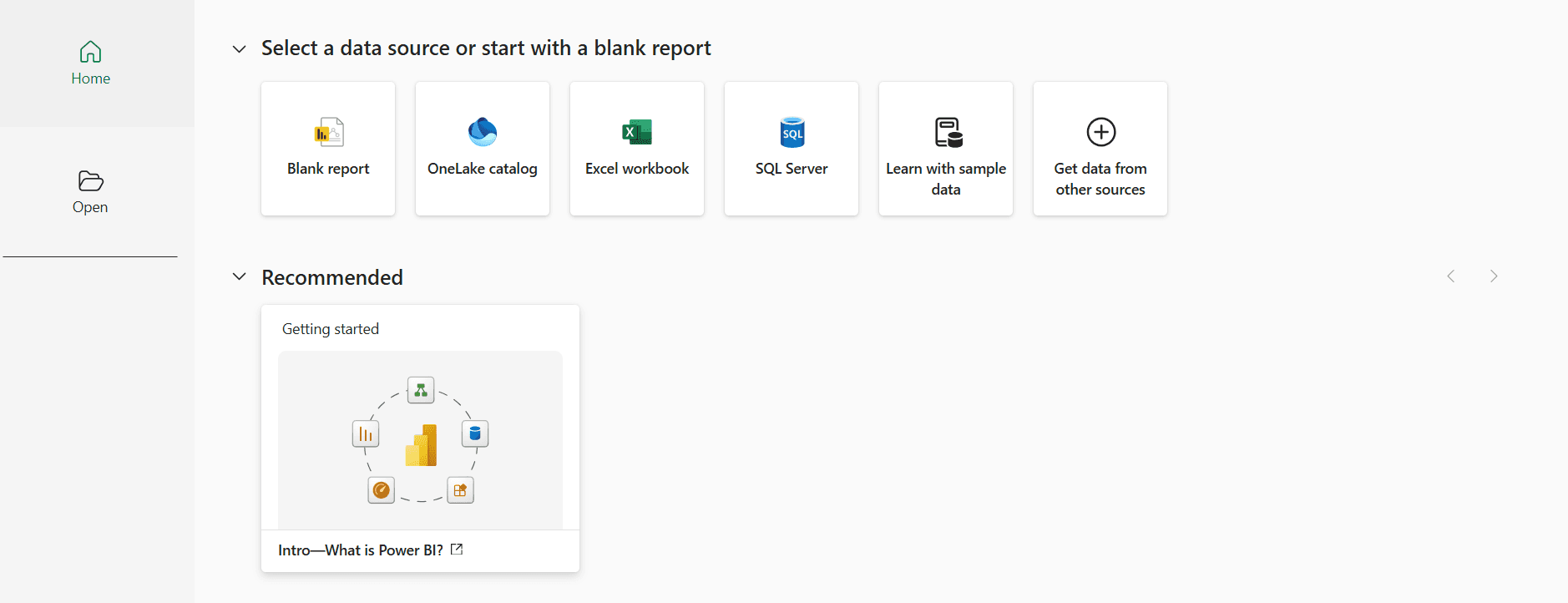Select the Open label in the sidebar

tap(90, 207)
